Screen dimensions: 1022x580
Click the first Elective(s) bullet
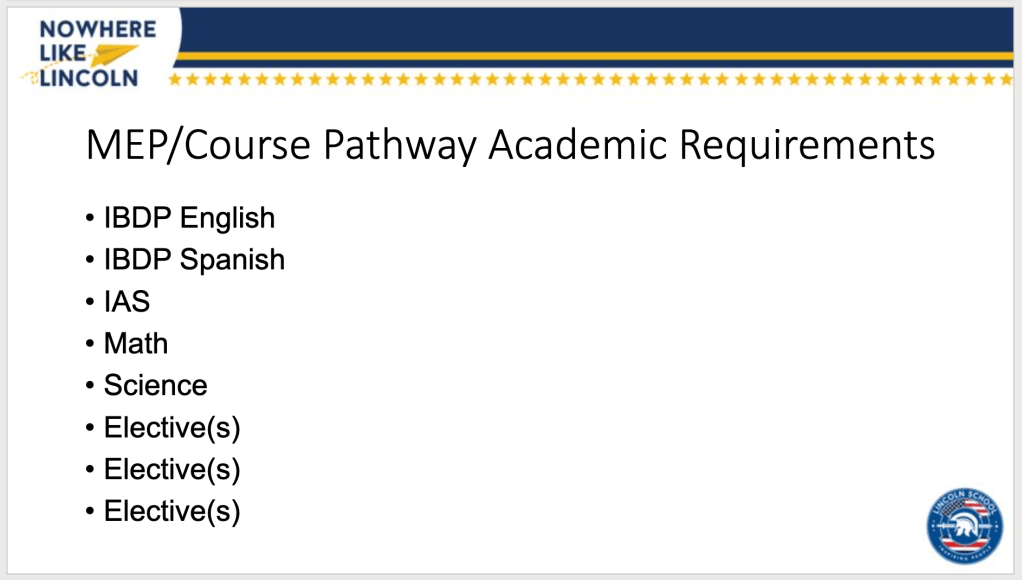172,427
